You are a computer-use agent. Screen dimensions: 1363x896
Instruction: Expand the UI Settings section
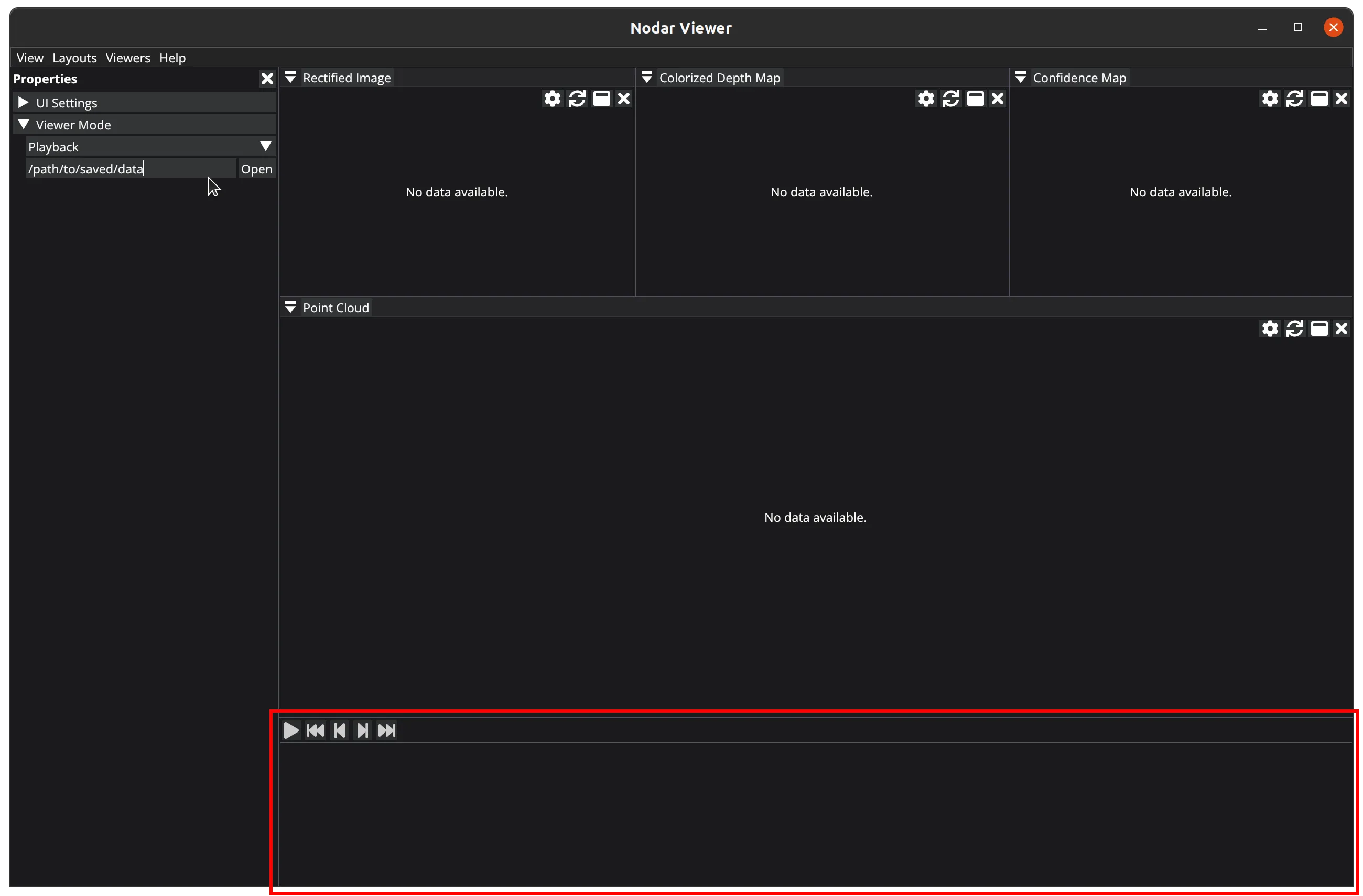pos(24,103)
